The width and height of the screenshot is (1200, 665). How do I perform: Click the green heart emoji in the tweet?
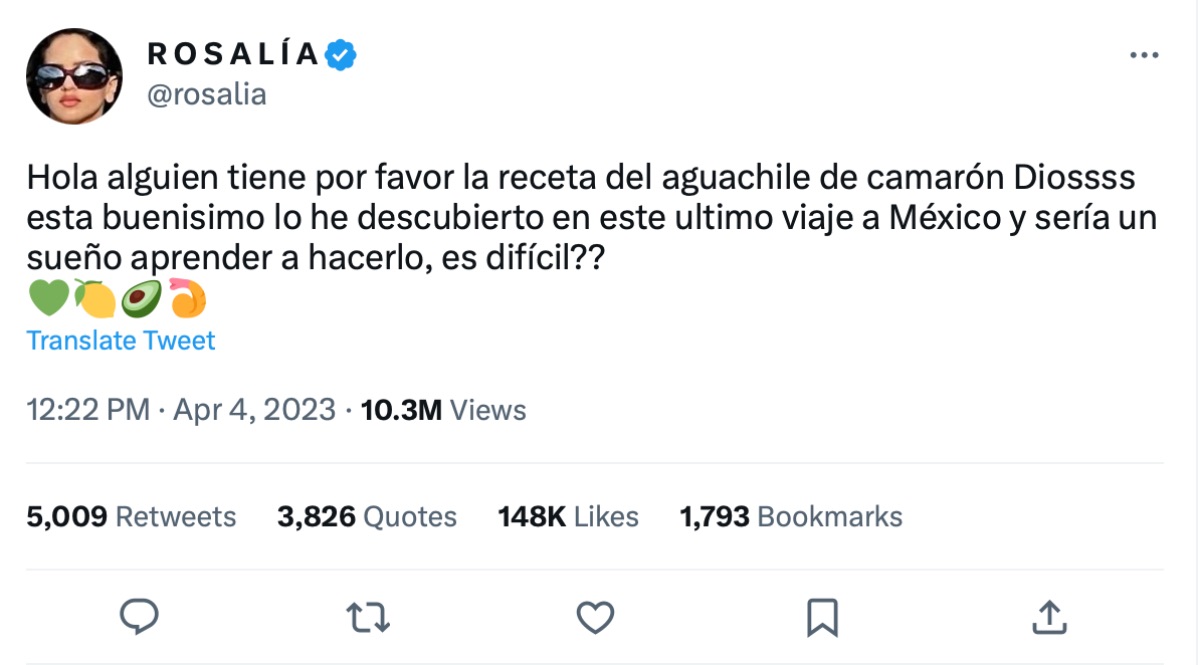49,298
